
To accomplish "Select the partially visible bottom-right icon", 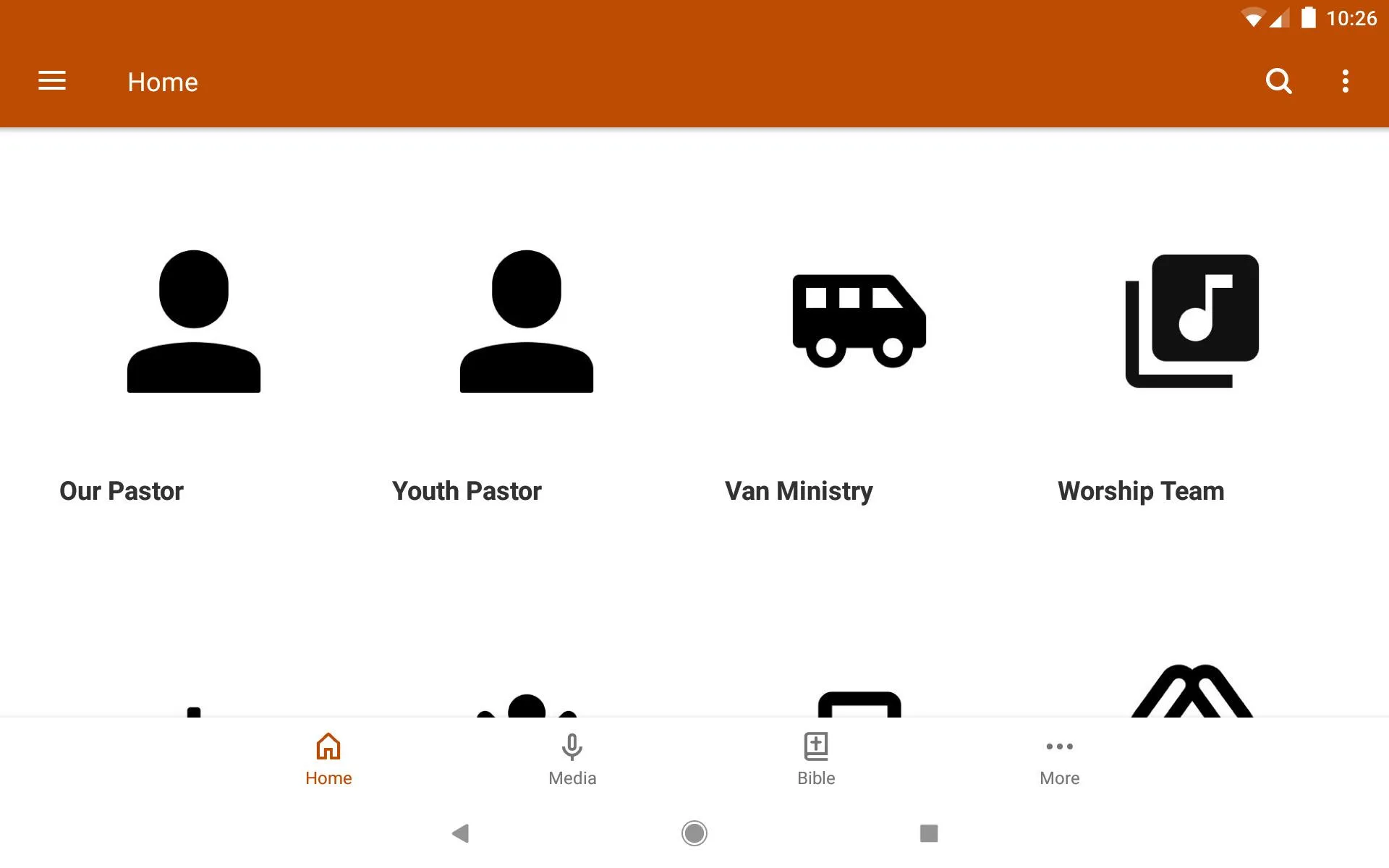I will point(1192,692).
